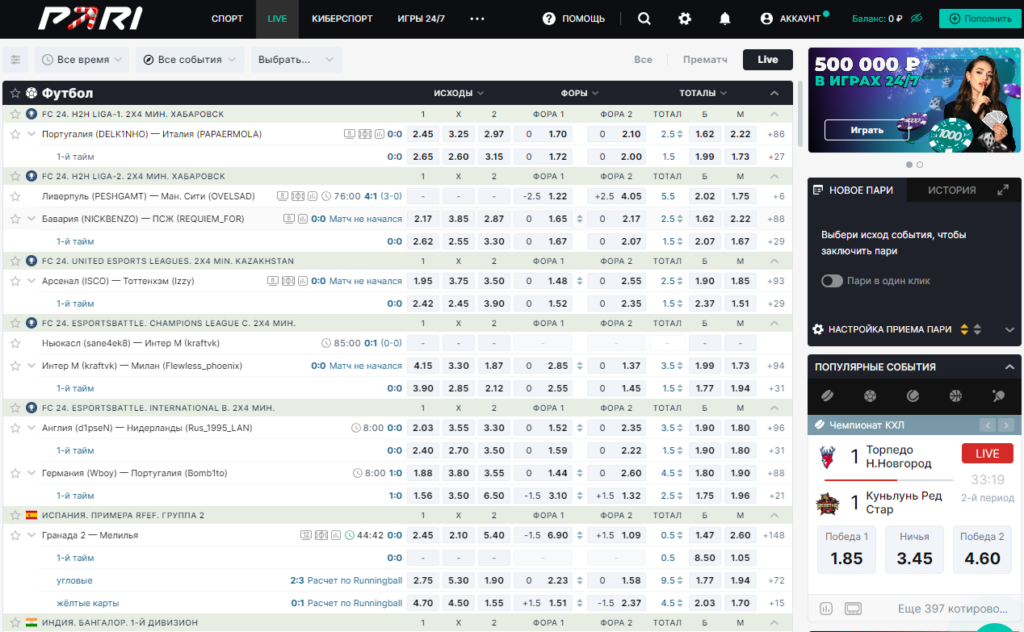Toggle the balance visibility eye icon

[916, 18]
